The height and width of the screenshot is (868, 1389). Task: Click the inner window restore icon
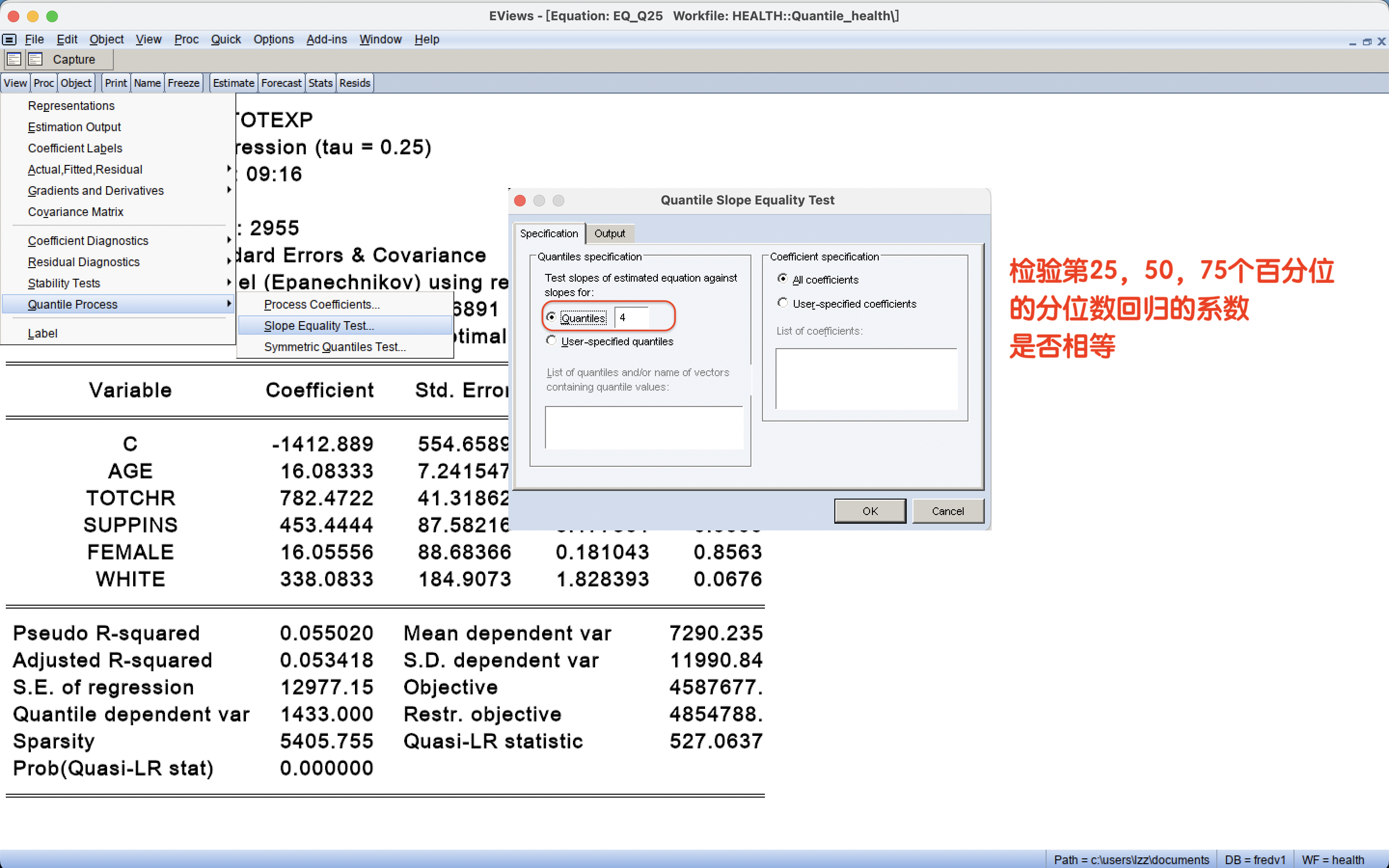pos(1367,41)
